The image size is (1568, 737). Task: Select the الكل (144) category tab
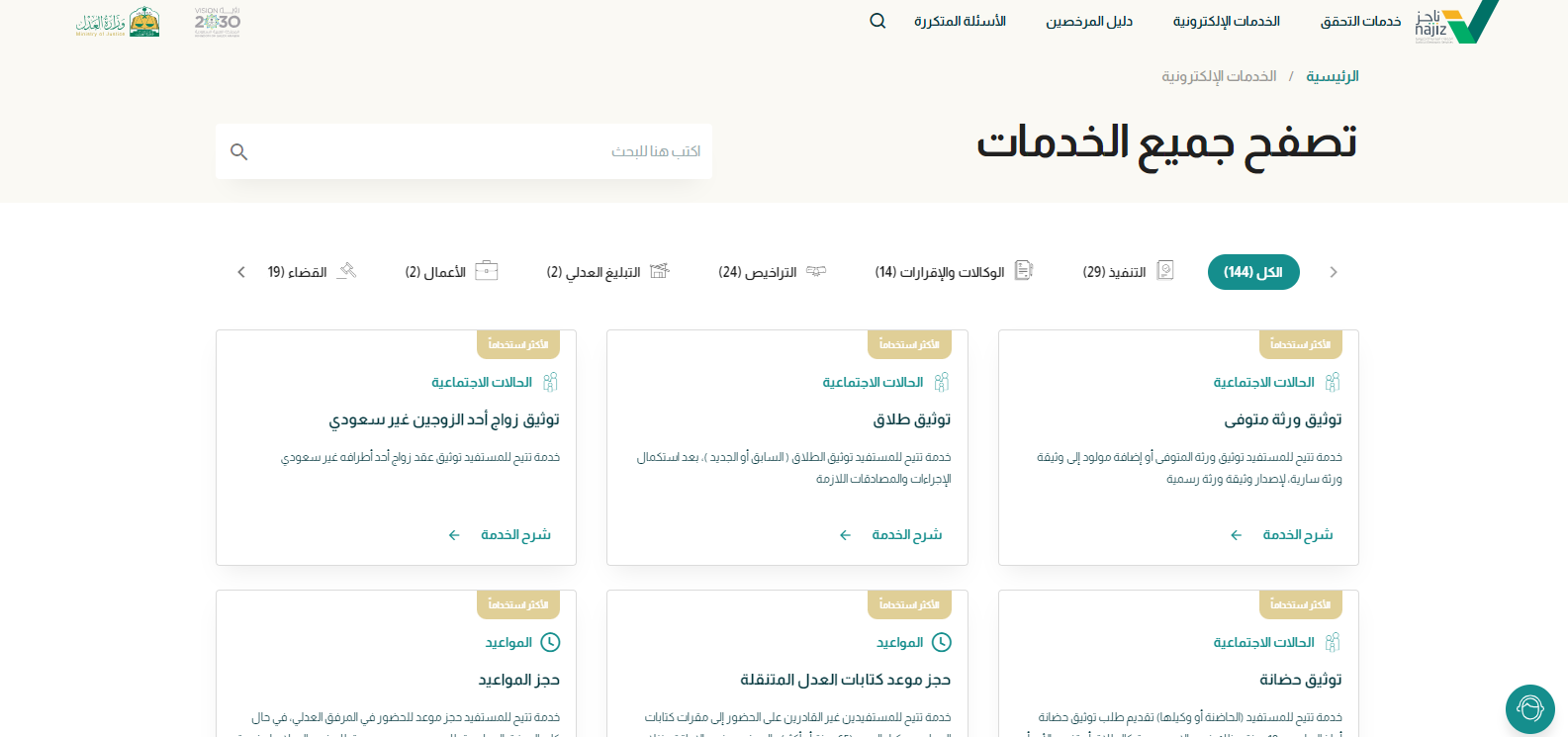[1253, 272]
